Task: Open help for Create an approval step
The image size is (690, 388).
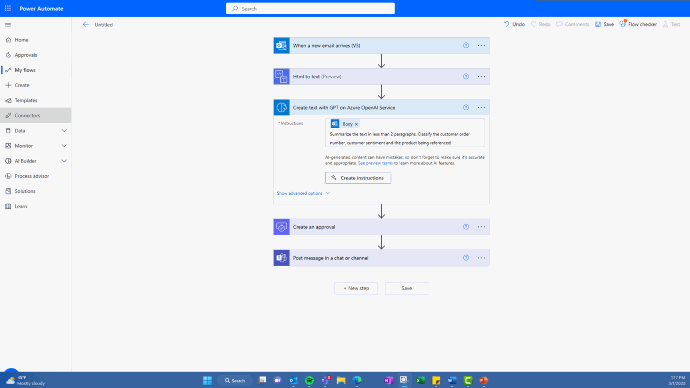Action: [466, 227]
